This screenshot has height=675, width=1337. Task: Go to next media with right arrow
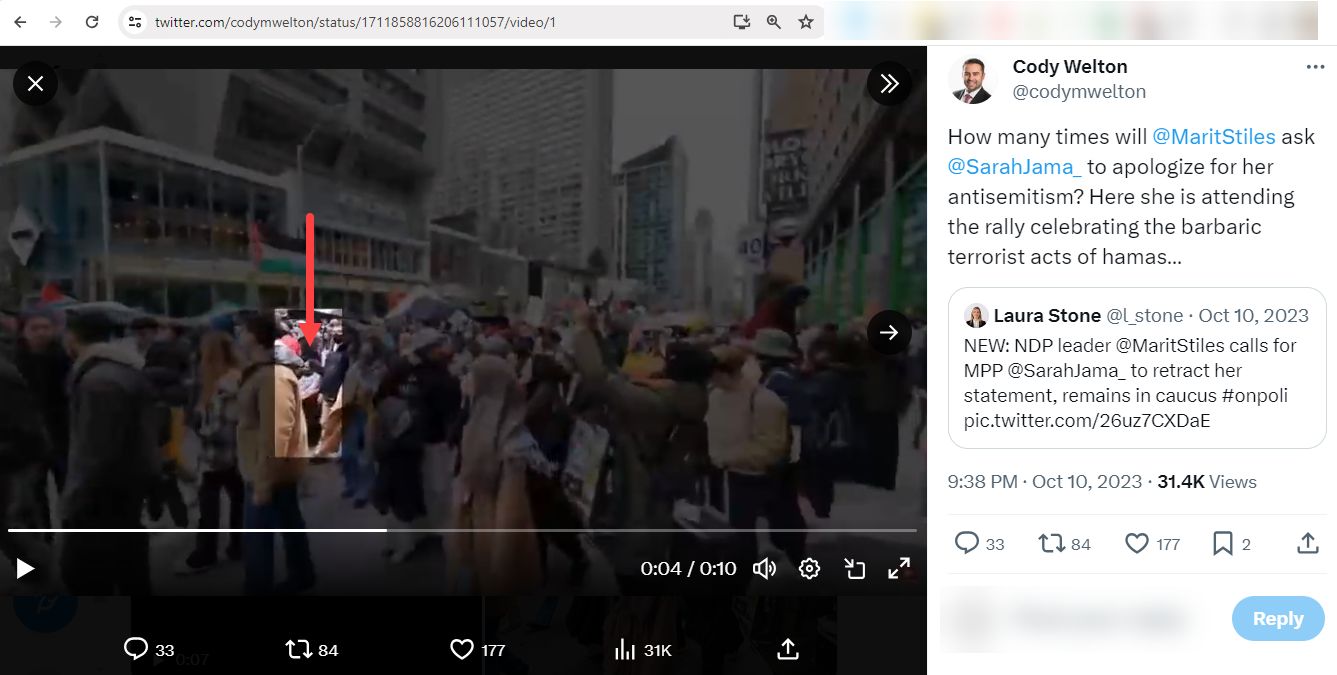pos(889,332)
